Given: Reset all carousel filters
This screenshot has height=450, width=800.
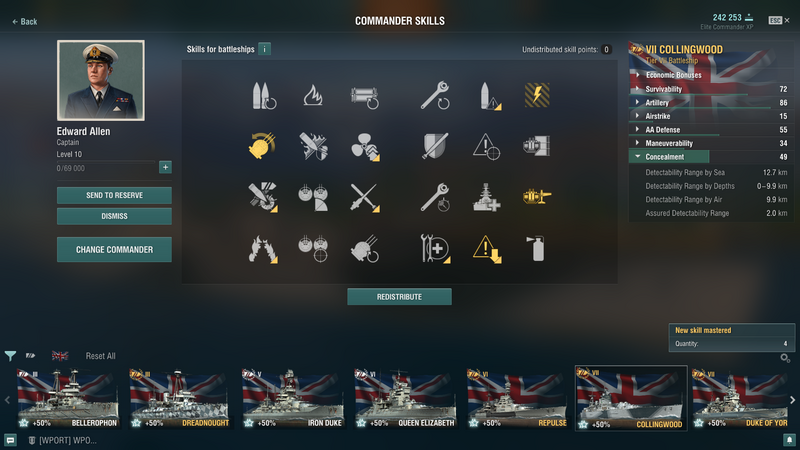Looking at the screenshot, I should point(101,356).
